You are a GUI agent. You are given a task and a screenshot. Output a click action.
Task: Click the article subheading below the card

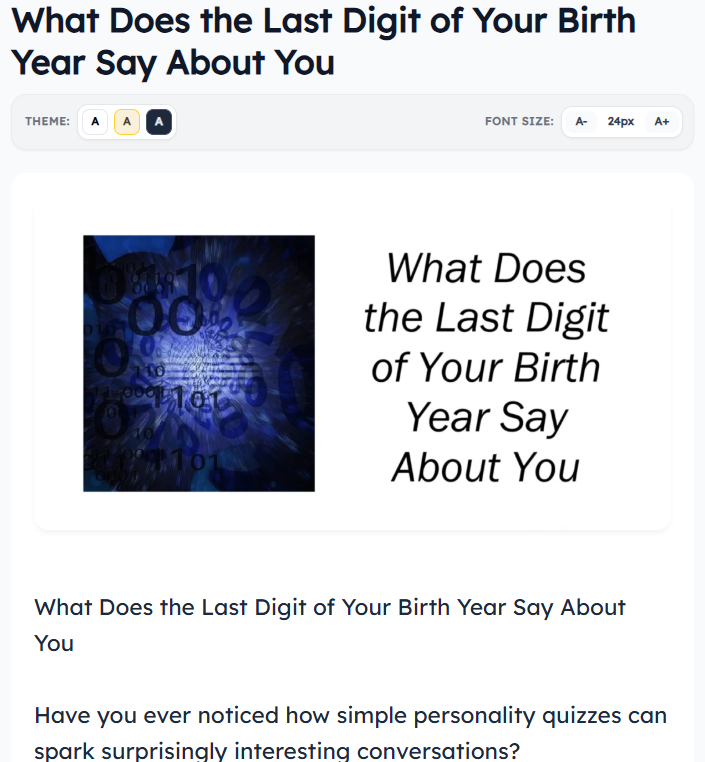click(329, 625)
